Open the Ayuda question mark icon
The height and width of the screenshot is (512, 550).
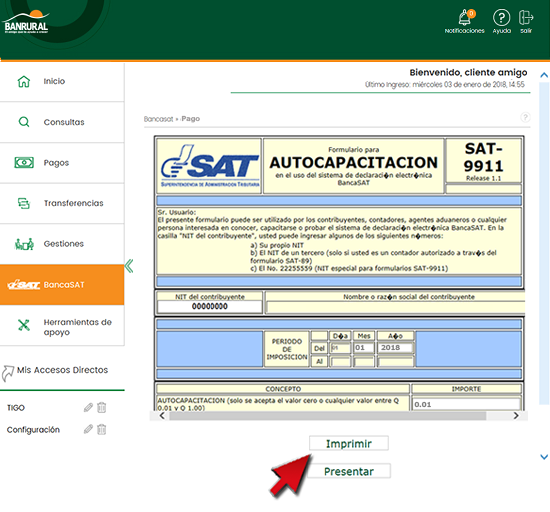point(501,17)
